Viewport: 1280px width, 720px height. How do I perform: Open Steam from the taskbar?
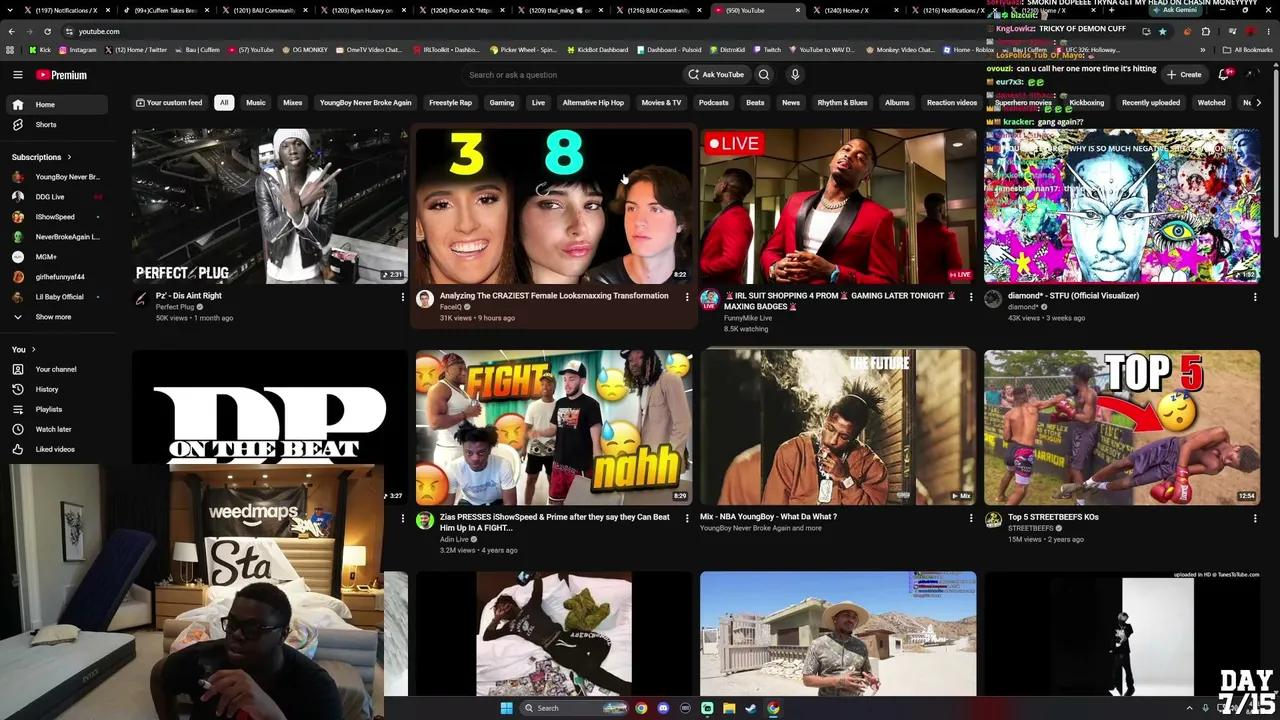pos(751,708)
